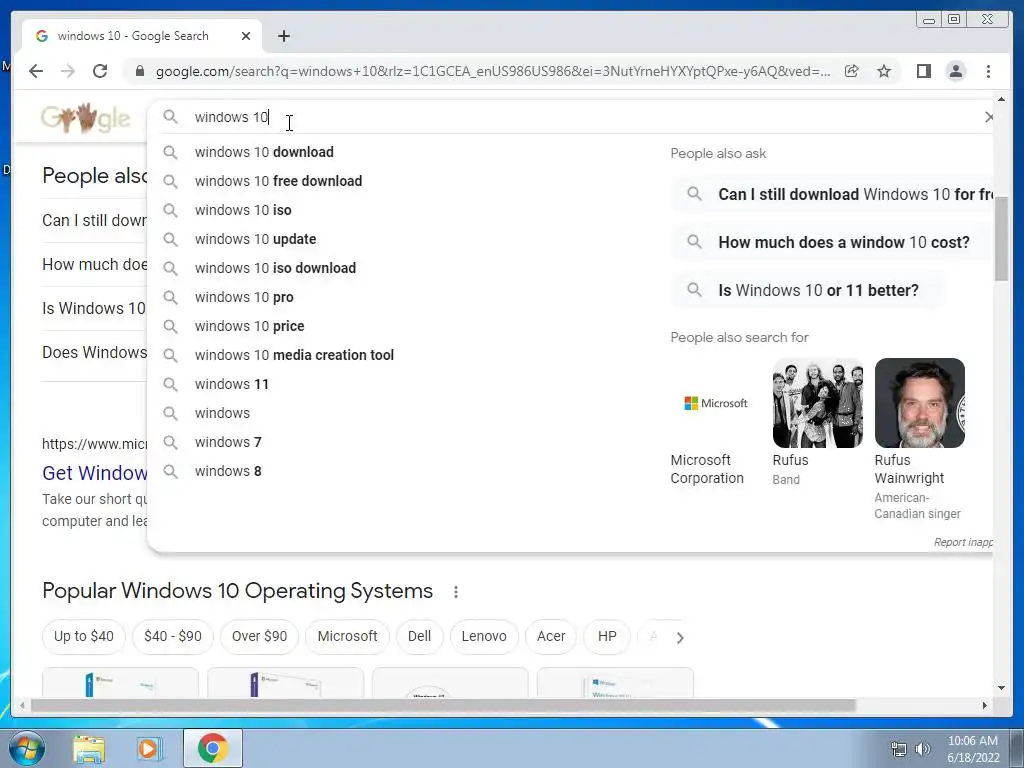This screenshot has height=768, width=1024.
Task: Open a new Chrome tab
Action: click(283, 37)
